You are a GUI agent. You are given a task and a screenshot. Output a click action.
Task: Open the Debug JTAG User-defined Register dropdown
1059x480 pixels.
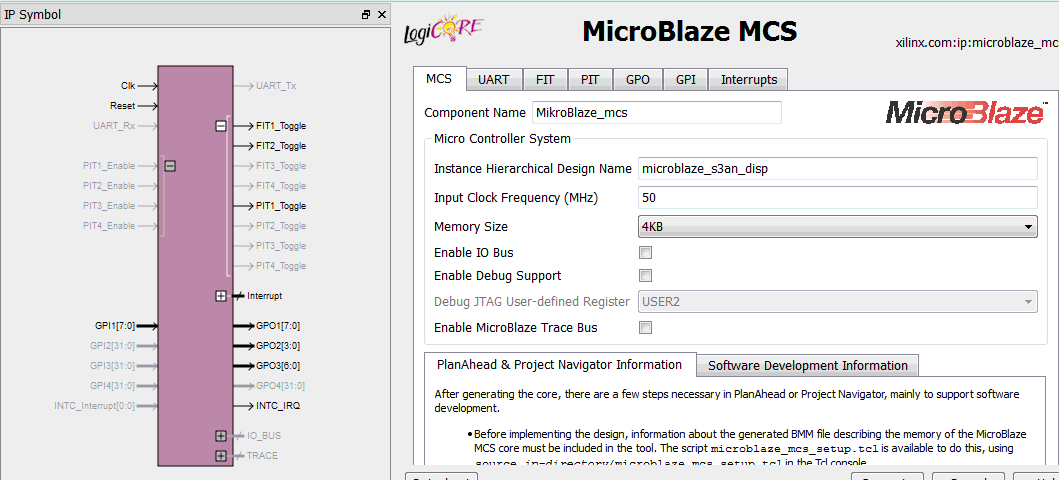tap(837, 301)
